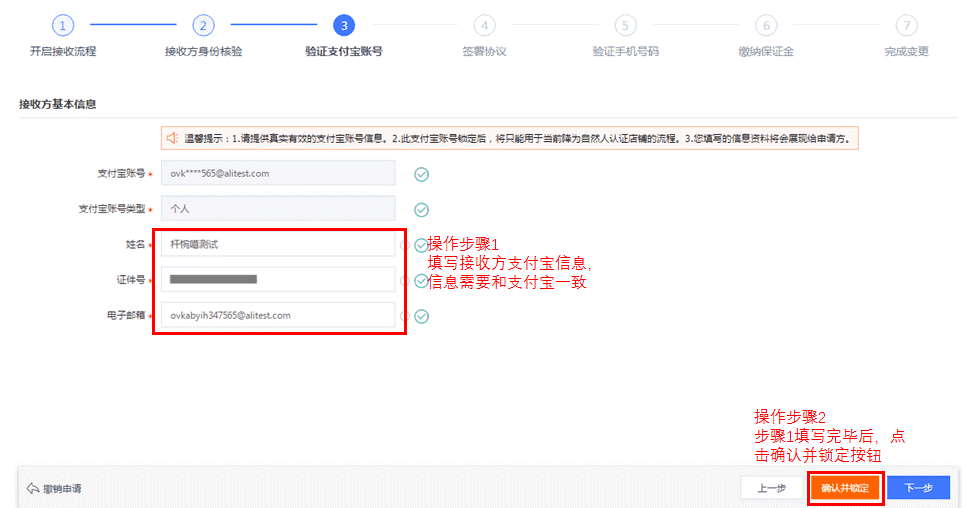966x508 pixels.
Task: Click step 7 circle 完成变更
Action: coord(906,26)
